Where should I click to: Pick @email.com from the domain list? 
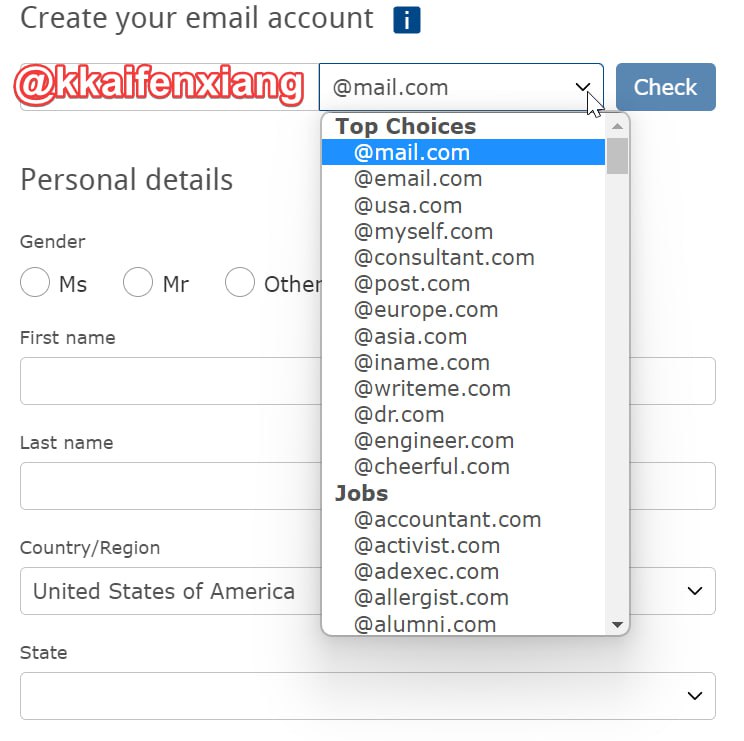(x=418, y=179)
